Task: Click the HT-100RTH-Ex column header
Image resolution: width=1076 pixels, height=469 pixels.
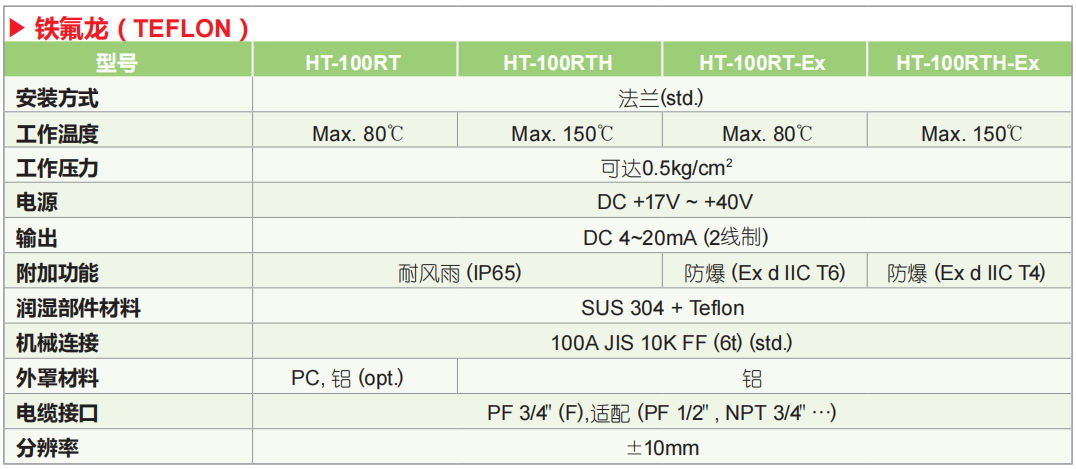Action: pos(968,60)
